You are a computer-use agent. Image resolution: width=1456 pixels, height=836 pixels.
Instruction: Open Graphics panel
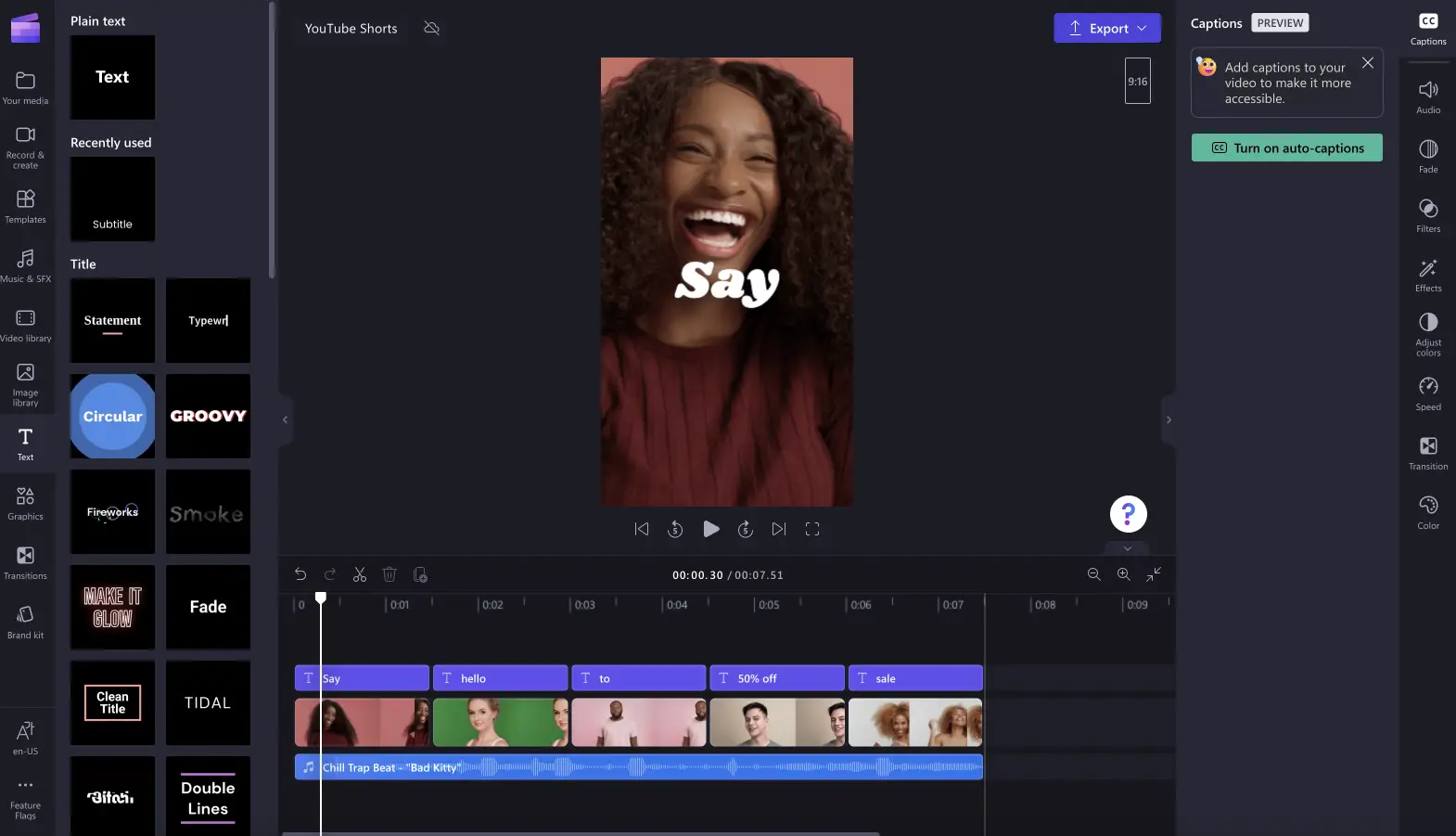[25, 504]
